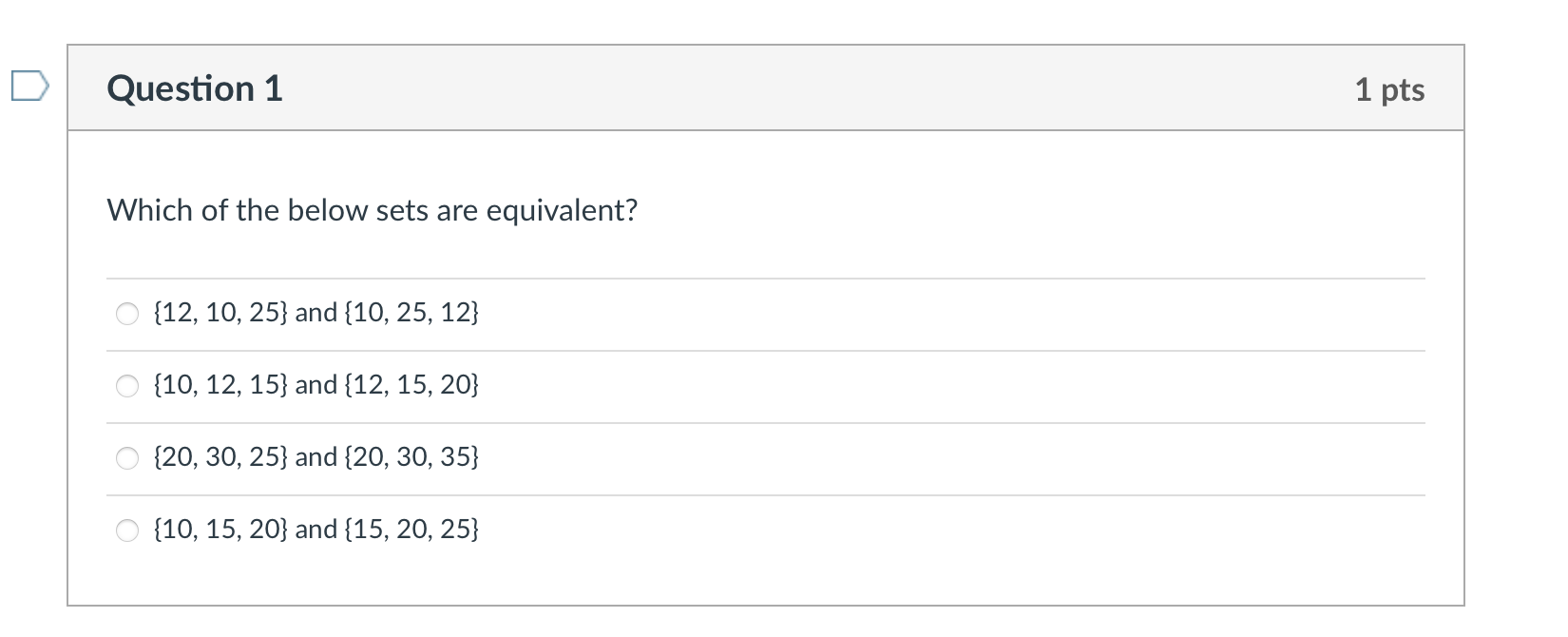Click the word "equivalent?" in the question
The image size is (1568, 637).
563,211
